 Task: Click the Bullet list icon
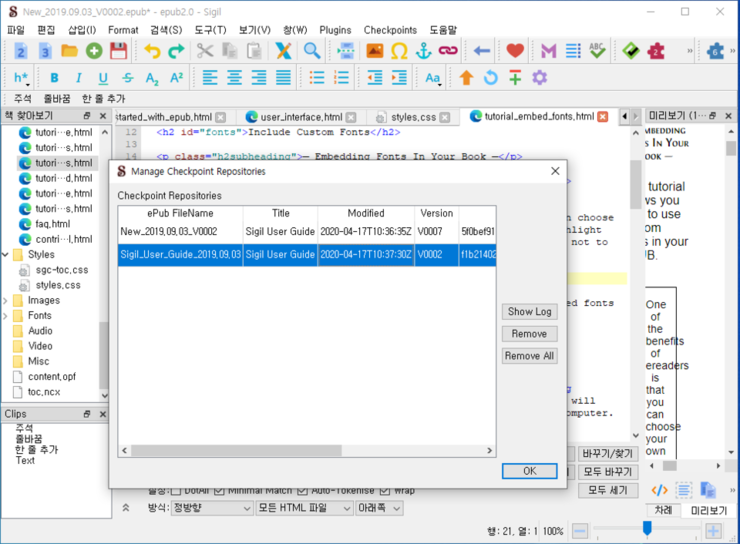[317, 78]
